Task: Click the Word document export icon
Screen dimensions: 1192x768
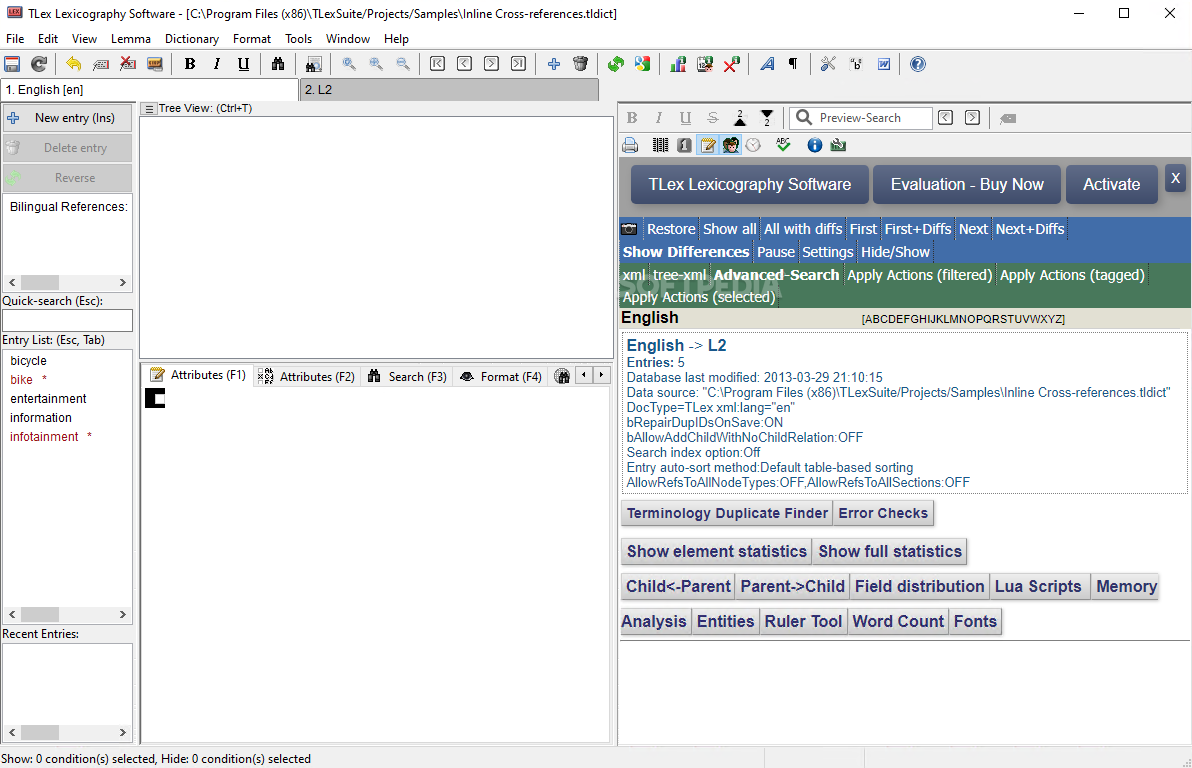Action: coord(883,65)
